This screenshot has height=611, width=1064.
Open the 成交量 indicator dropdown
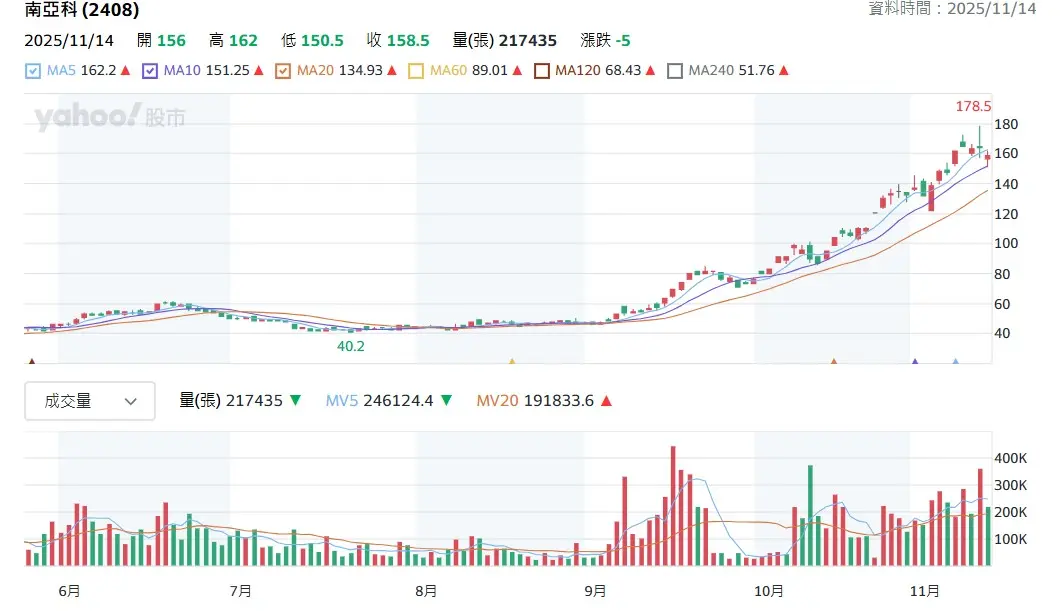click(x=90, y=401)
